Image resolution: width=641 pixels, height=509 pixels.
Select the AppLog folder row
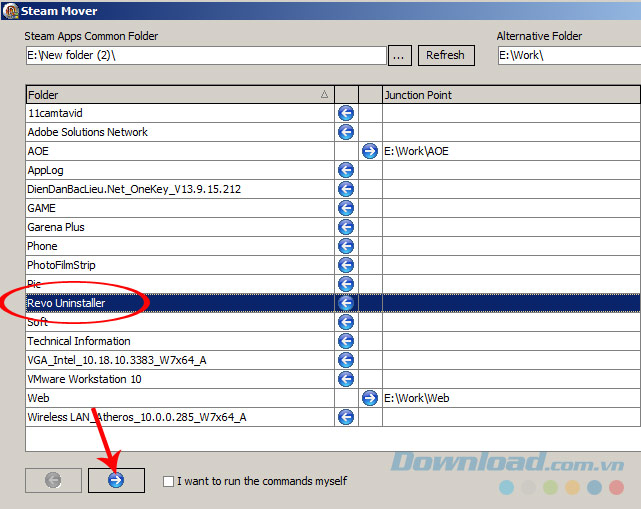click(180, 170)
